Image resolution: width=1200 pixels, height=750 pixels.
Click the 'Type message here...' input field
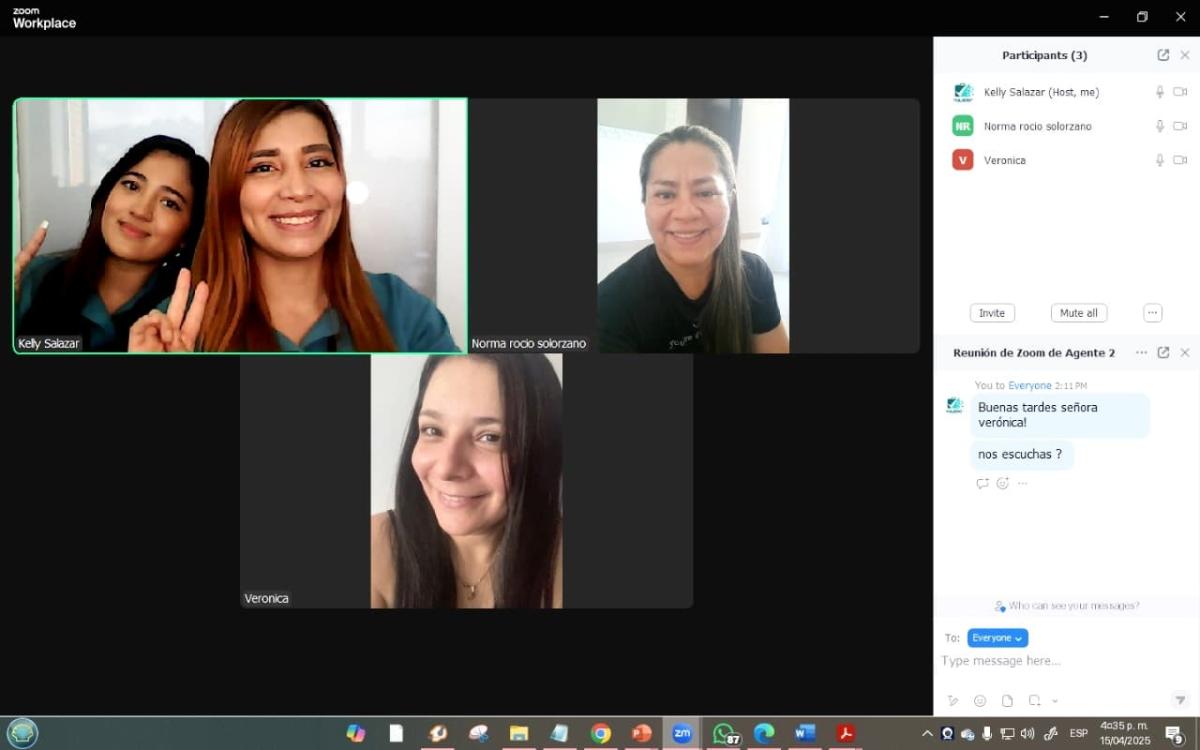pos(1060,661)
